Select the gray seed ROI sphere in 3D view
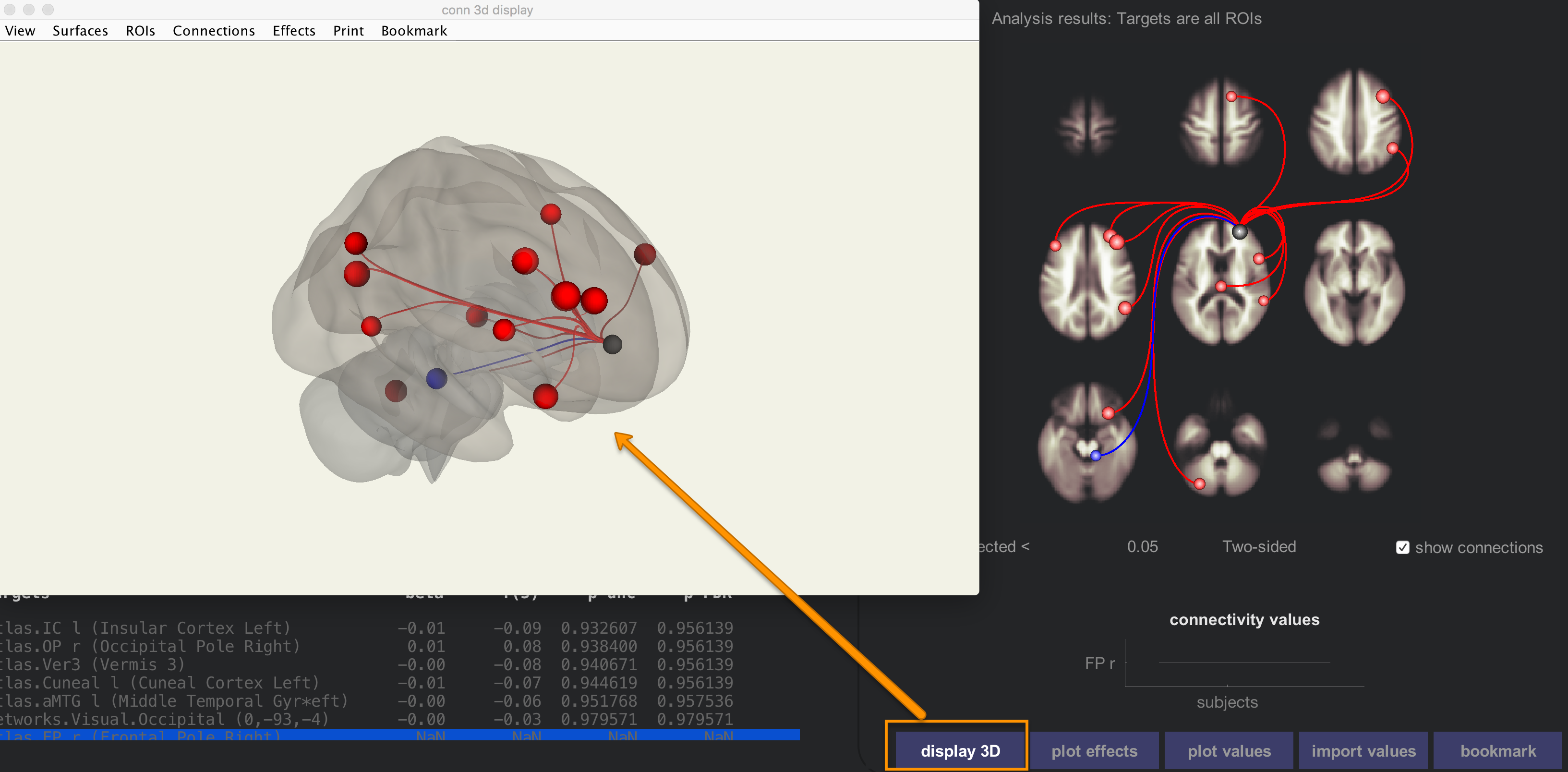This screenshot has height=772, width=1568. coord(612,345)
